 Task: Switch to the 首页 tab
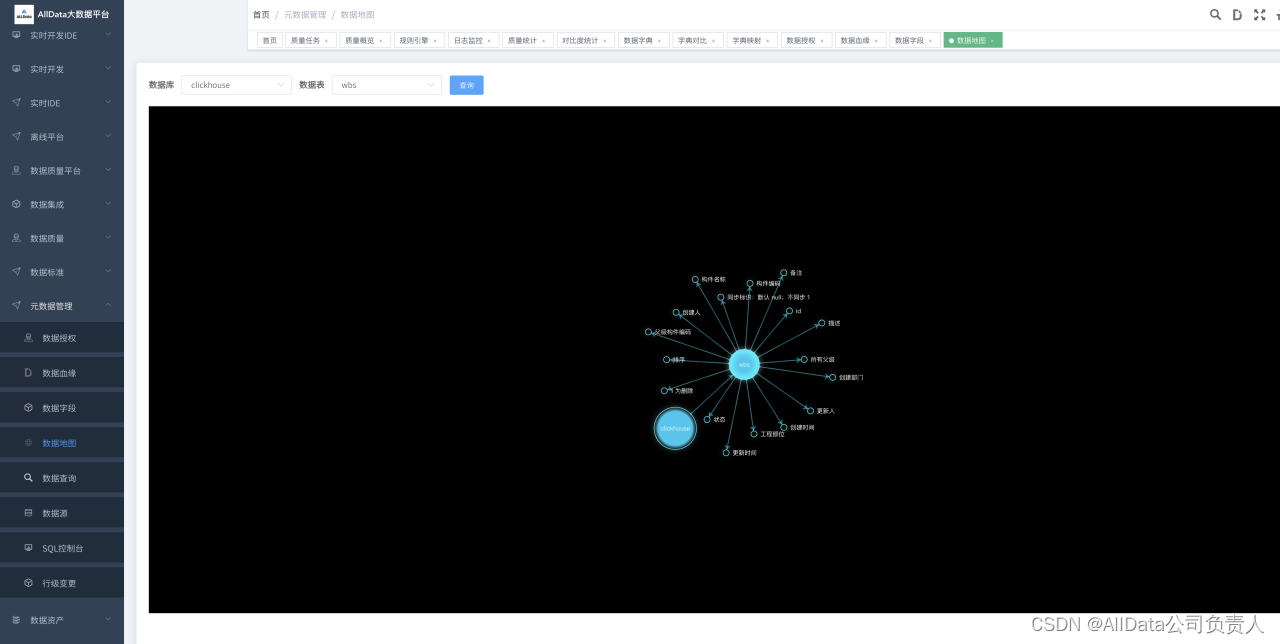click(x=270, y=41)
